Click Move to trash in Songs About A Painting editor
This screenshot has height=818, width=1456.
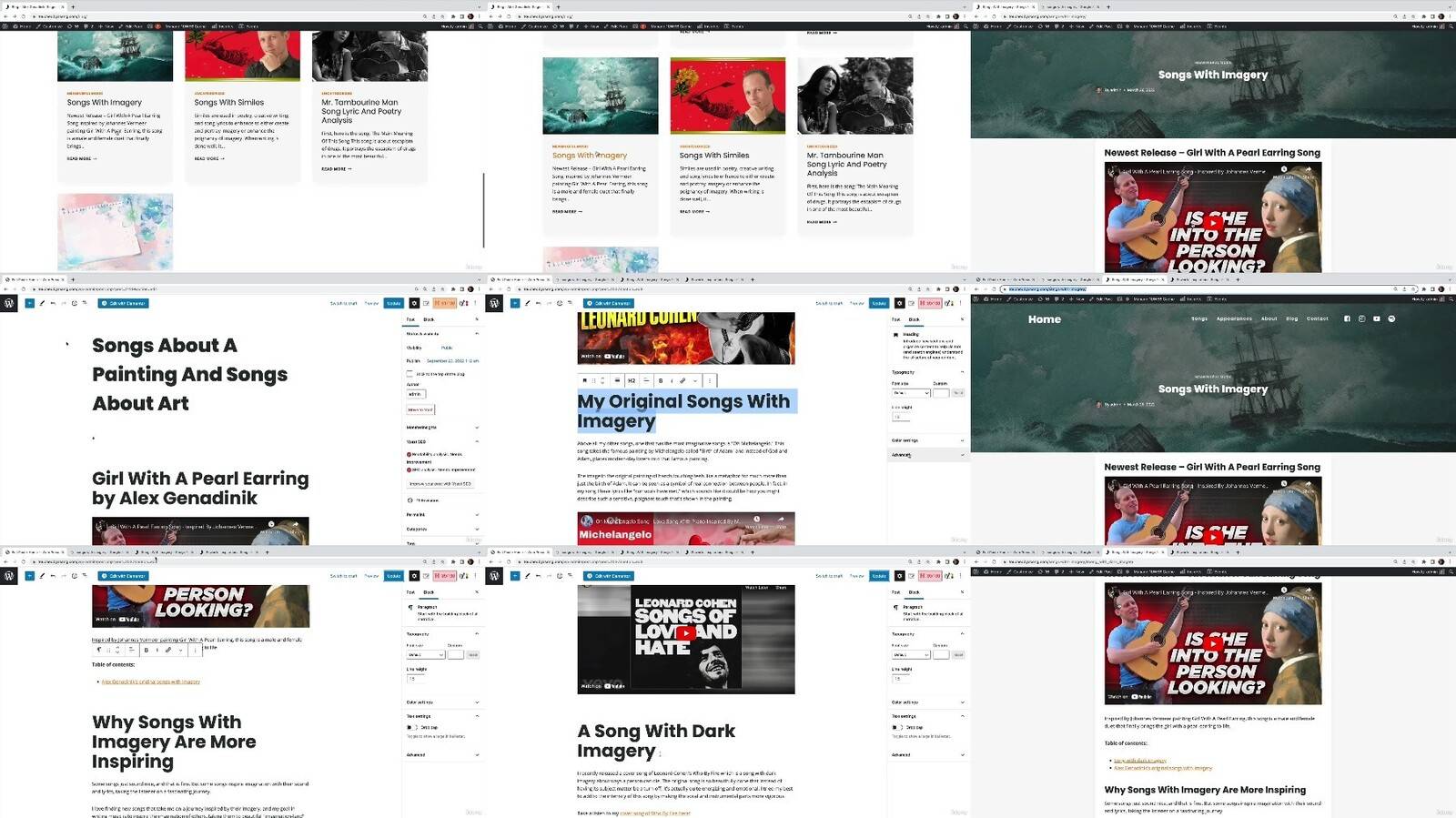click(x=420, y=409)
